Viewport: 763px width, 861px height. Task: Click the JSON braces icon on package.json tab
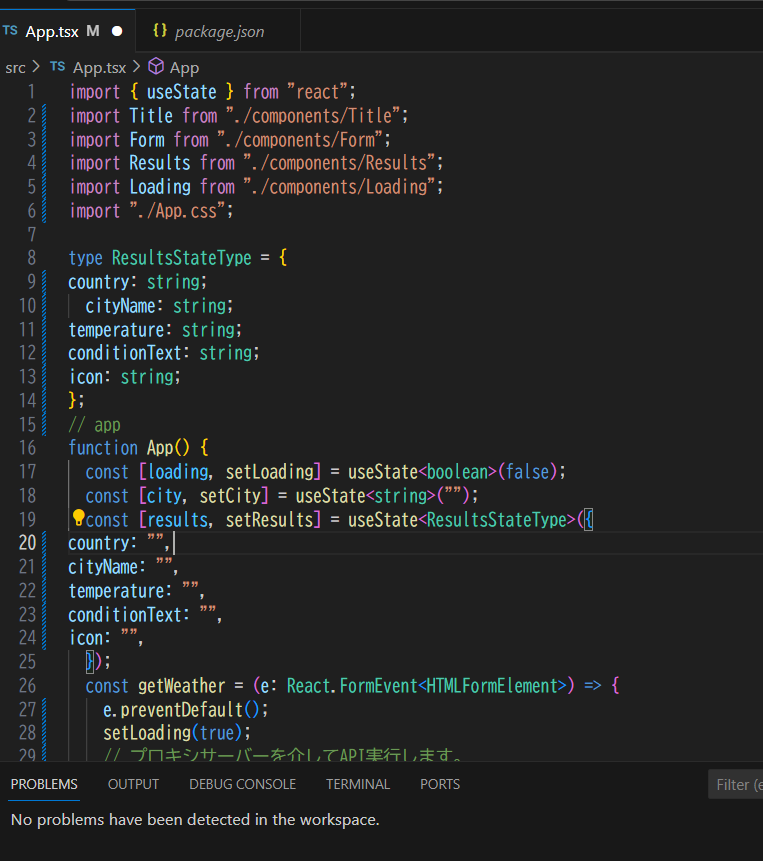click(x=160, y=30)
